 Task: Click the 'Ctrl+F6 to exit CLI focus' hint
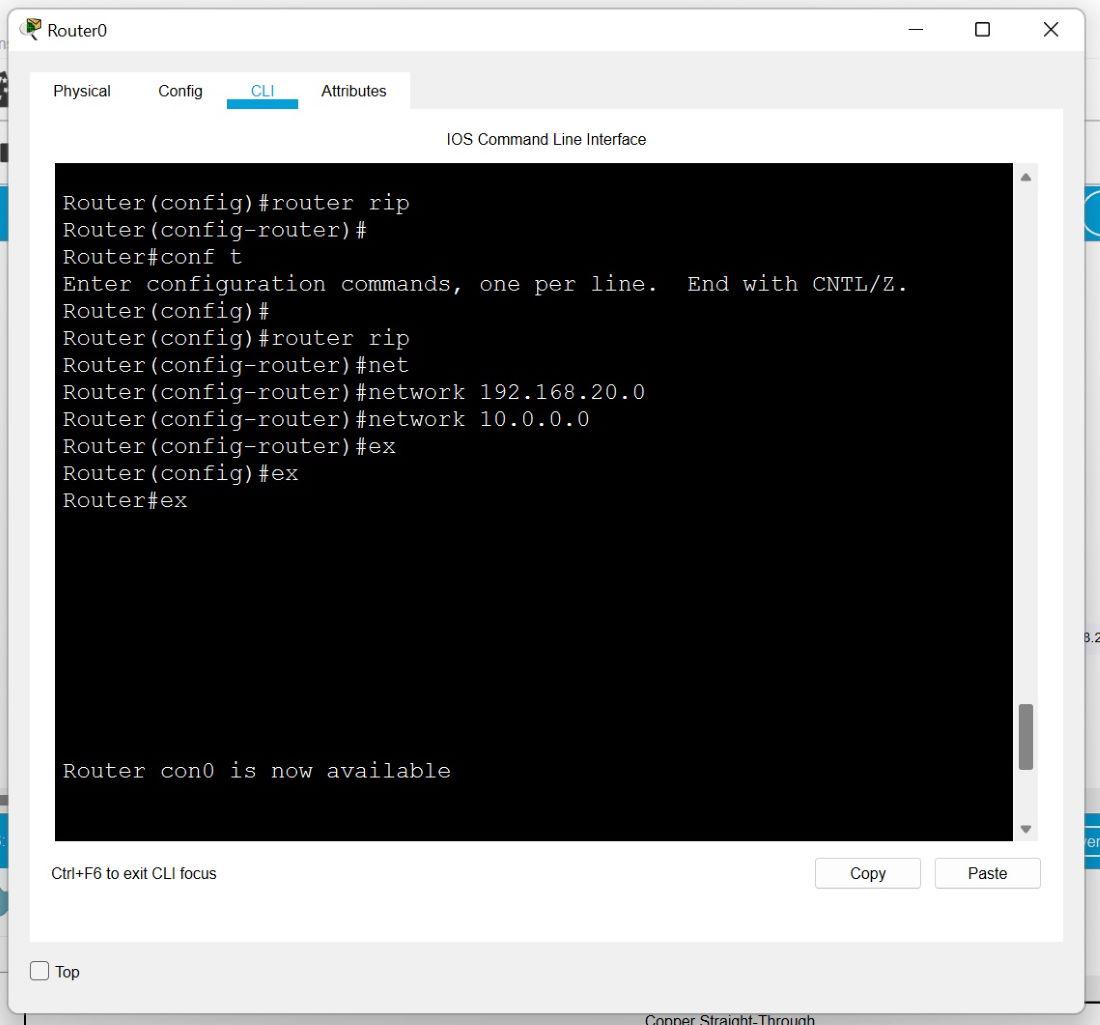coord(134,873)
